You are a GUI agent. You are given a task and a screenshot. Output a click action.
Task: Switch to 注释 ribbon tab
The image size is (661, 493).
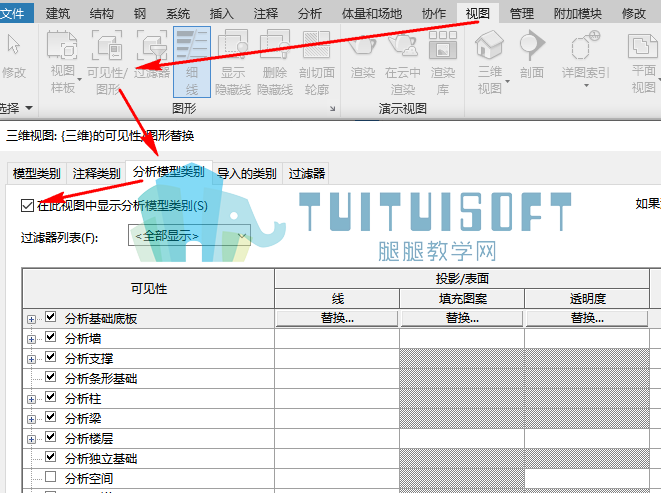[x=266, y=13]
